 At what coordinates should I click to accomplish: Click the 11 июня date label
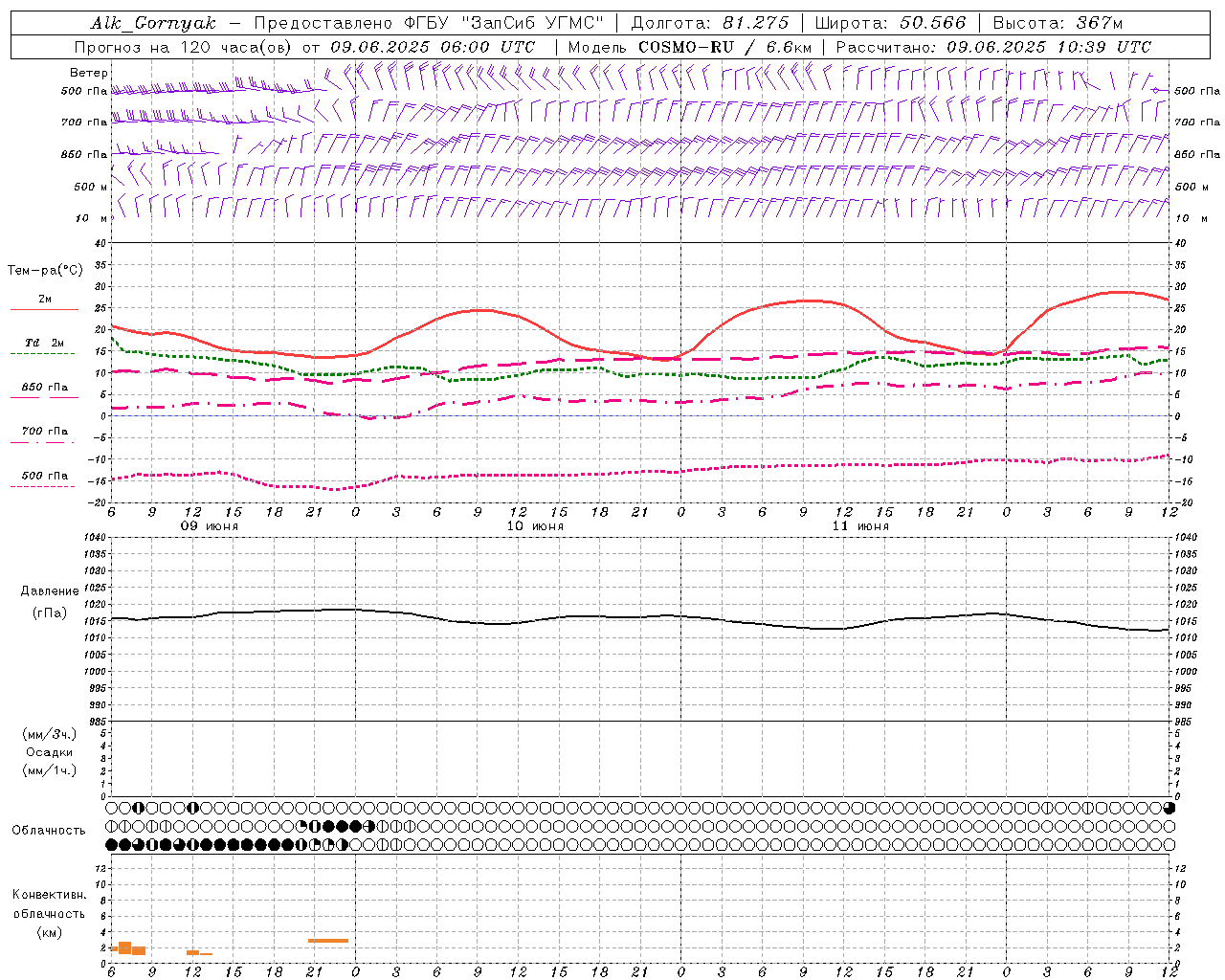click(x=860, y=526)
